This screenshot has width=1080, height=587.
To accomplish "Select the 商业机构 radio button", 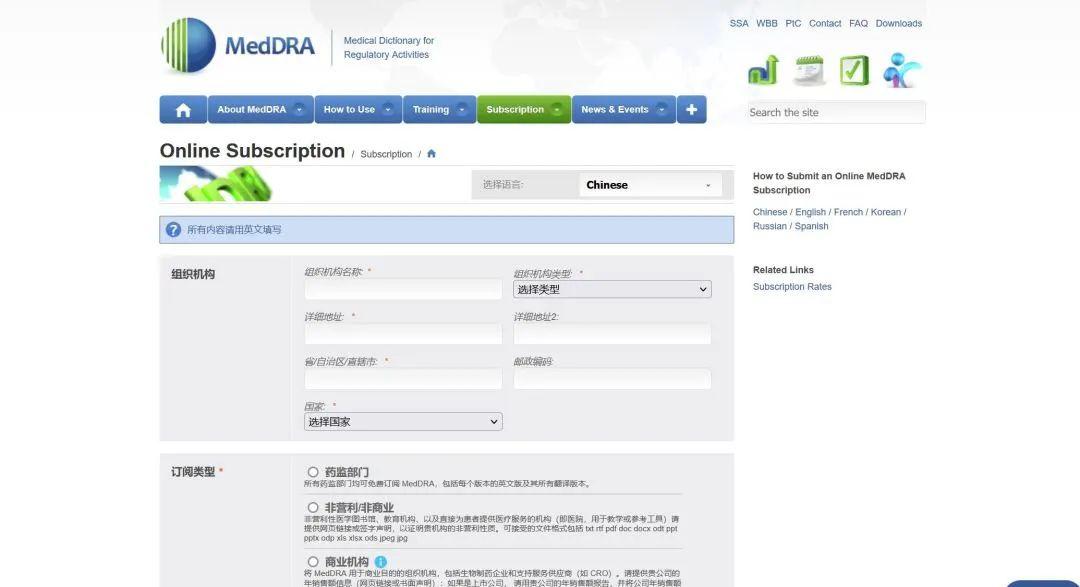I will (313, 561).
